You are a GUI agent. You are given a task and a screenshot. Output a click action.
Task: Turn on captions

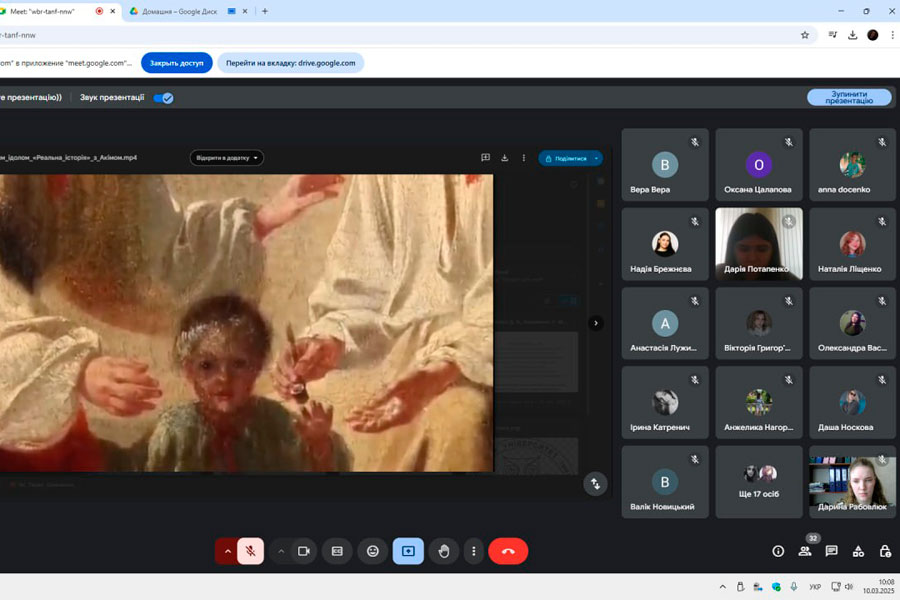coord(337,551)
